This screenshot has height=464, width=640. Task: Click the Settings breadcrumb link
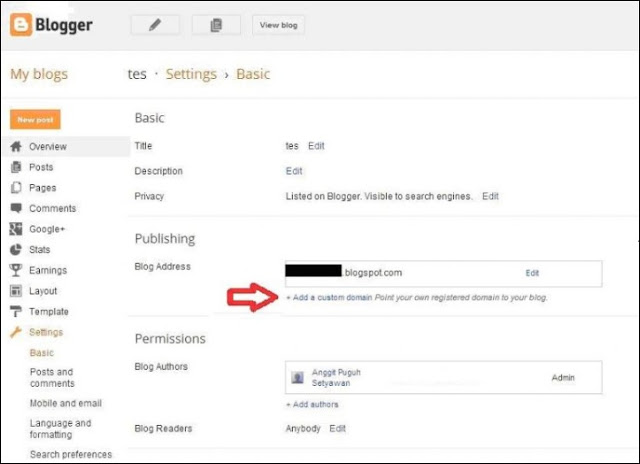(x=191, y=74)
